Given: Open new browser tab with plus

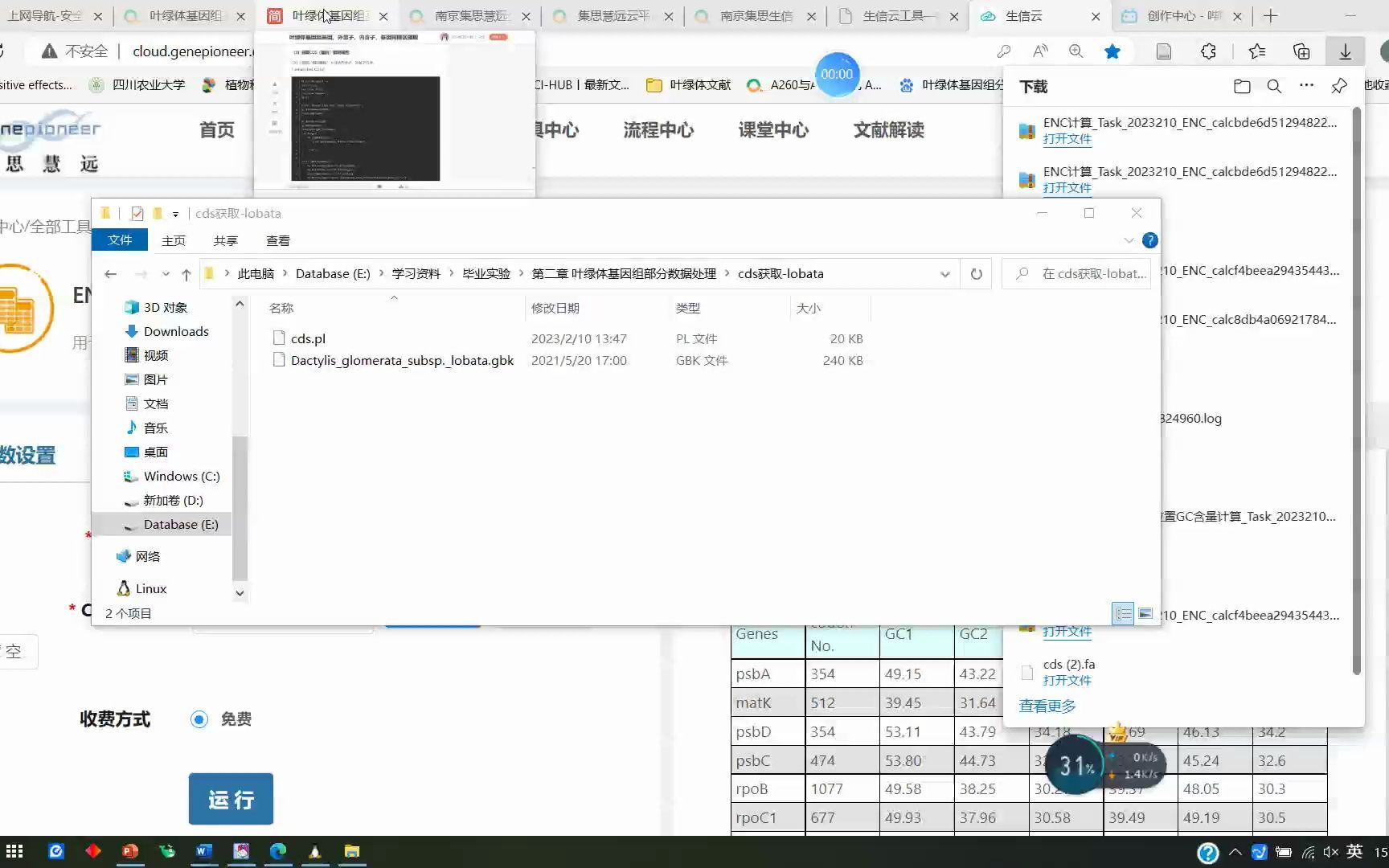Looking at the screenshot, I should [1271, 16].
